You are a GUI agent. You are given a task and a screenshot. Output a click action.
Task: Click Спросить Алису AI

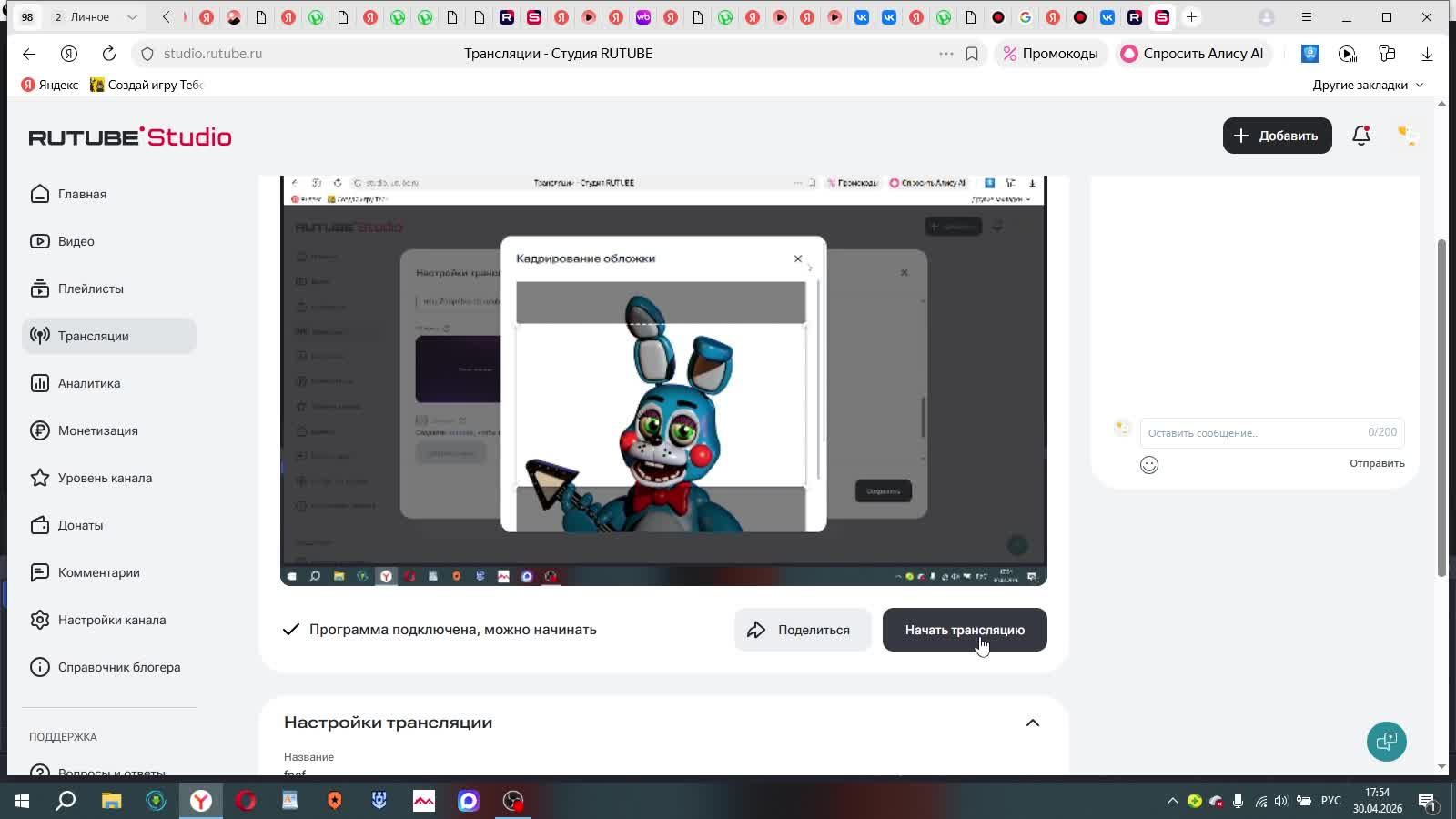point(1193,54)
